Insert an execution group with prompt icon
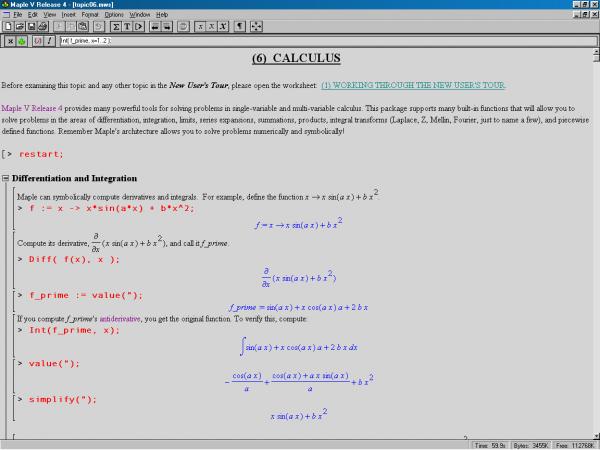Screen dimensions: 600x450 (139, 26)
